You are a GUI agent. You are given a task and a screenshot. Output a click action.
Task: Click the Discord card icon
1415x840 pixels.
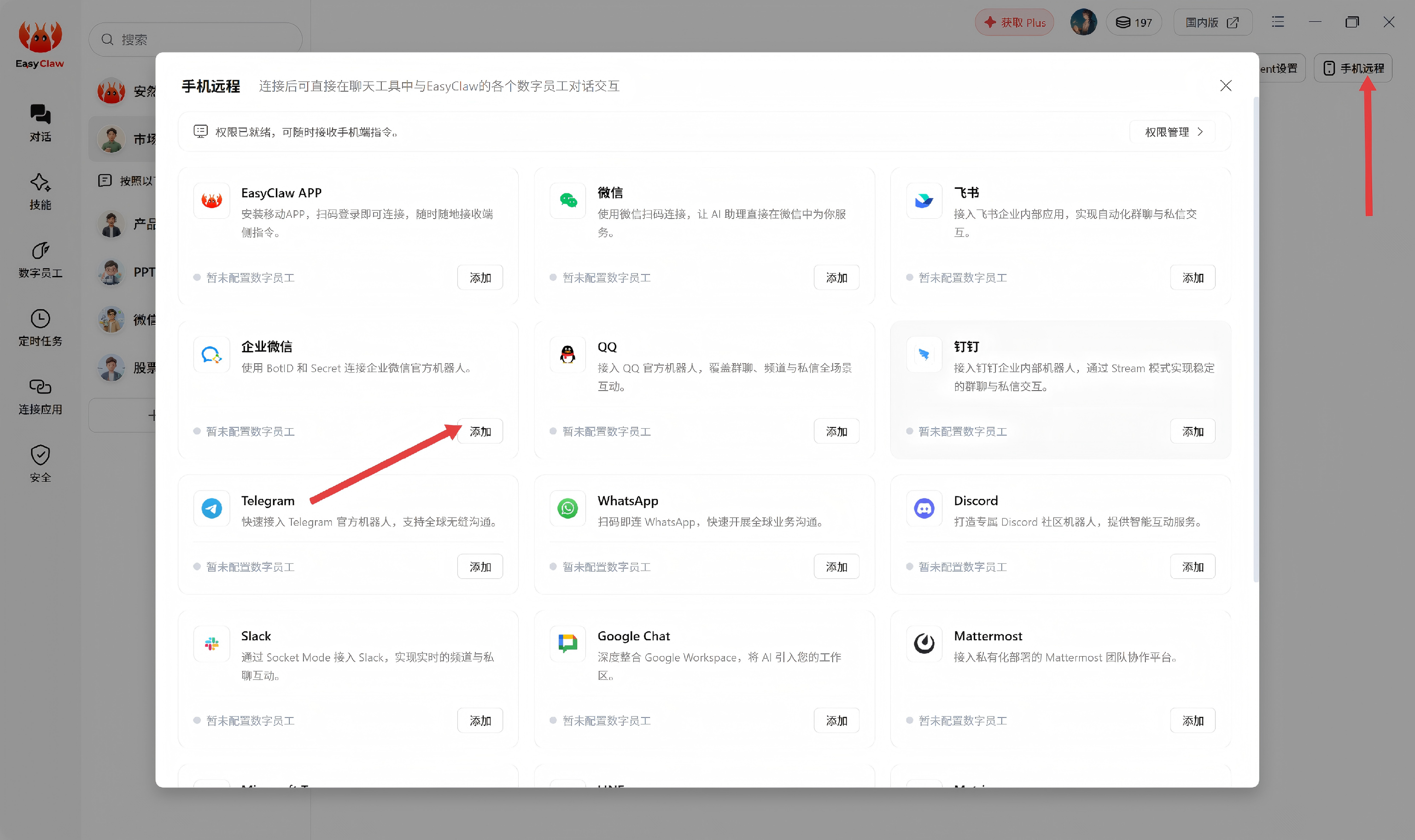[924, 508]
